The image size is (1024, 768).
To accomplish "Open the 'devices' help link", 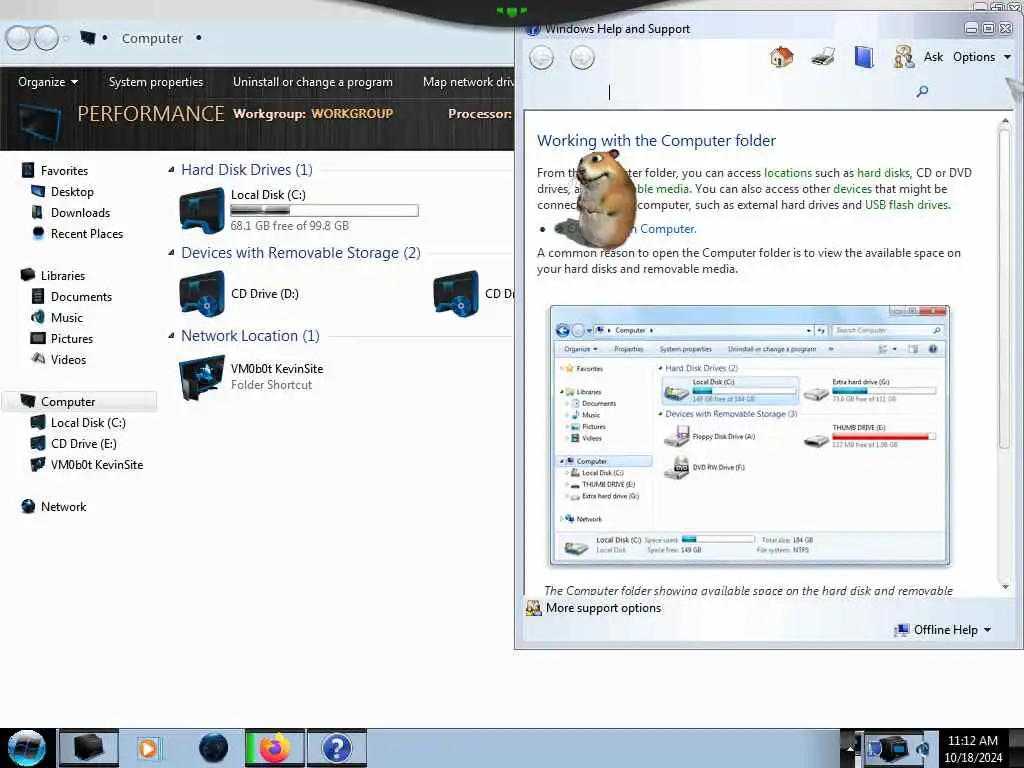I will click(x=852, y=189).
